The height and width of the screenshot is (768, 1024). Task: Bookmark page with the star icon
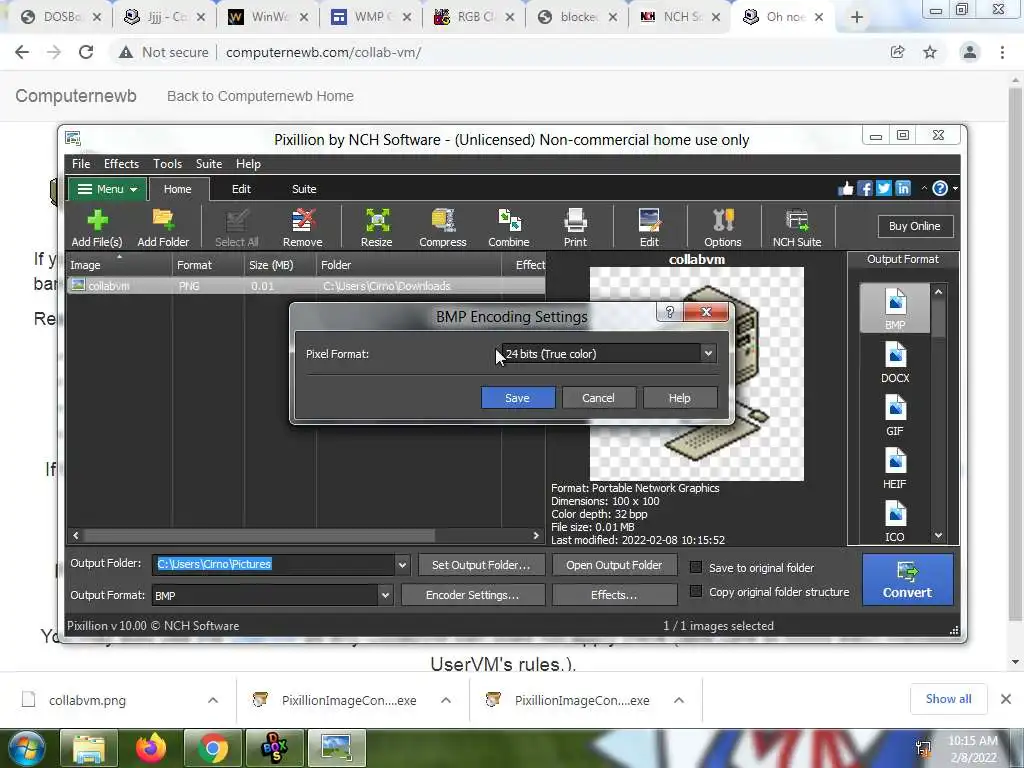(x=930, y=52)
